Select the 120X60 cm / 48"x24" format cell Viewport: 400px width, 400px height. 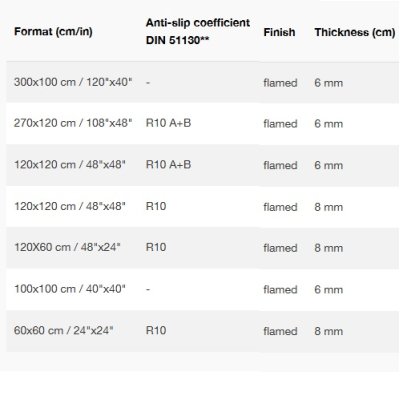tap(67, 247)
